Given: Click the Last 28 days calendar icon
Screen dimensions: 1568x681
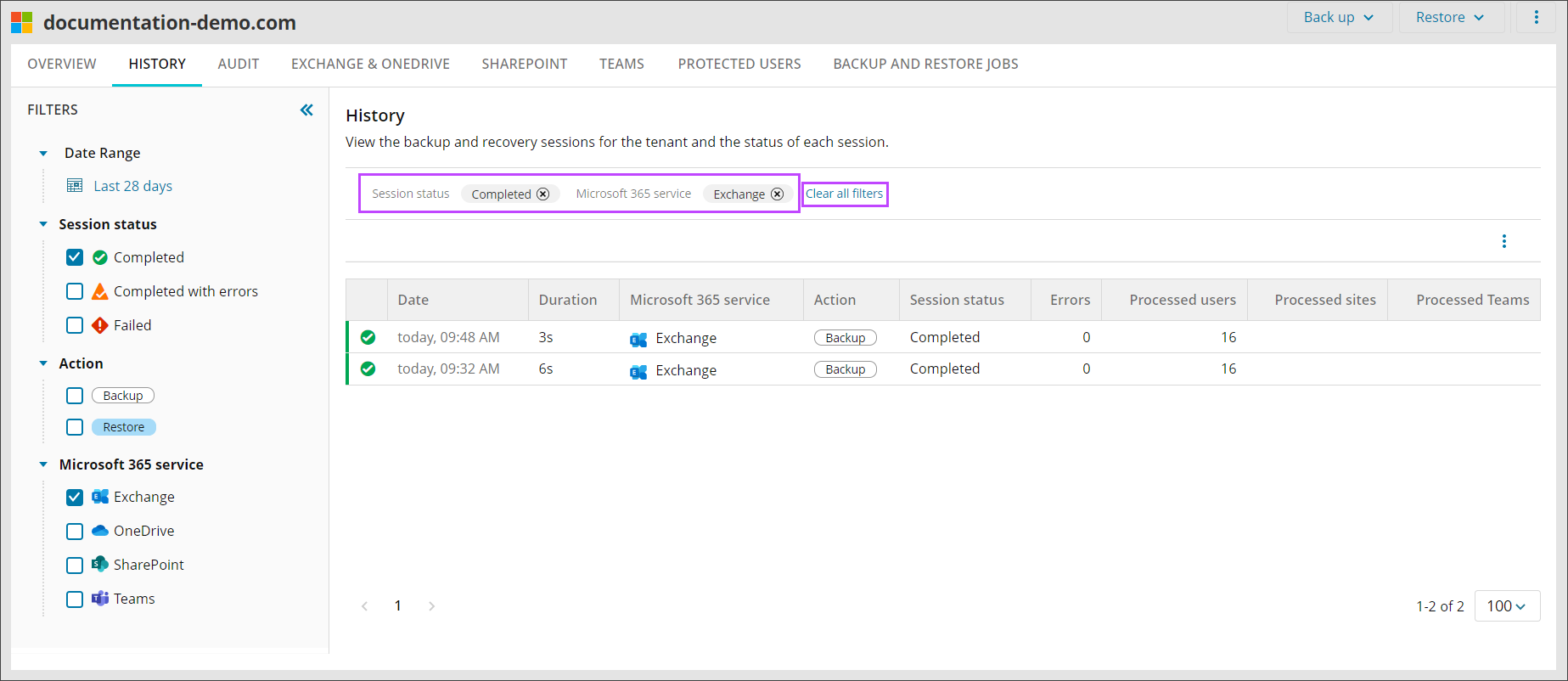Looking at the screenshot, I should [75, 186].
